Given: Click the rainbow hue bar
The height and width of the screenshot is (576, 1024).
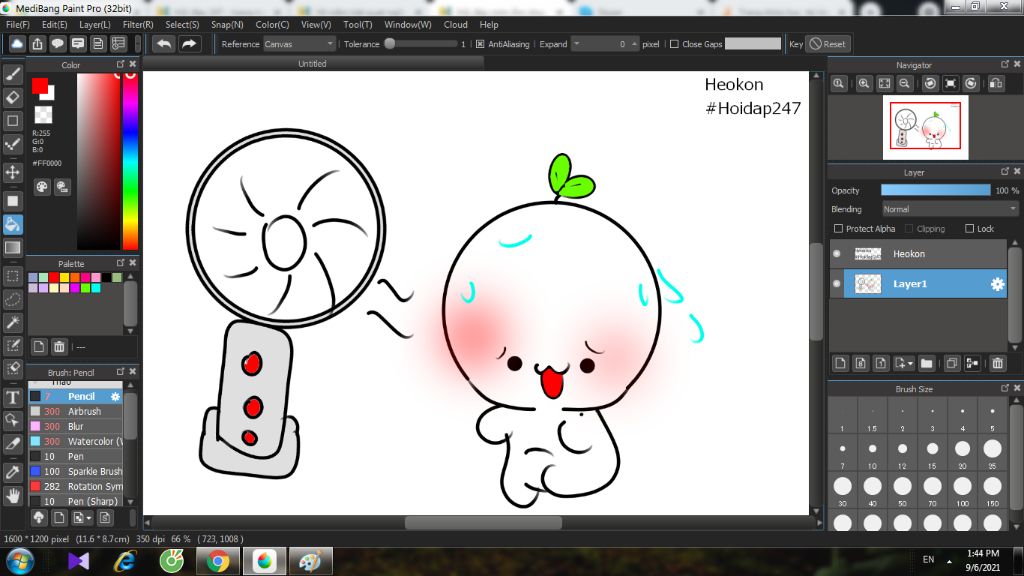Looking at the screenshot, I should click(130, 161).
